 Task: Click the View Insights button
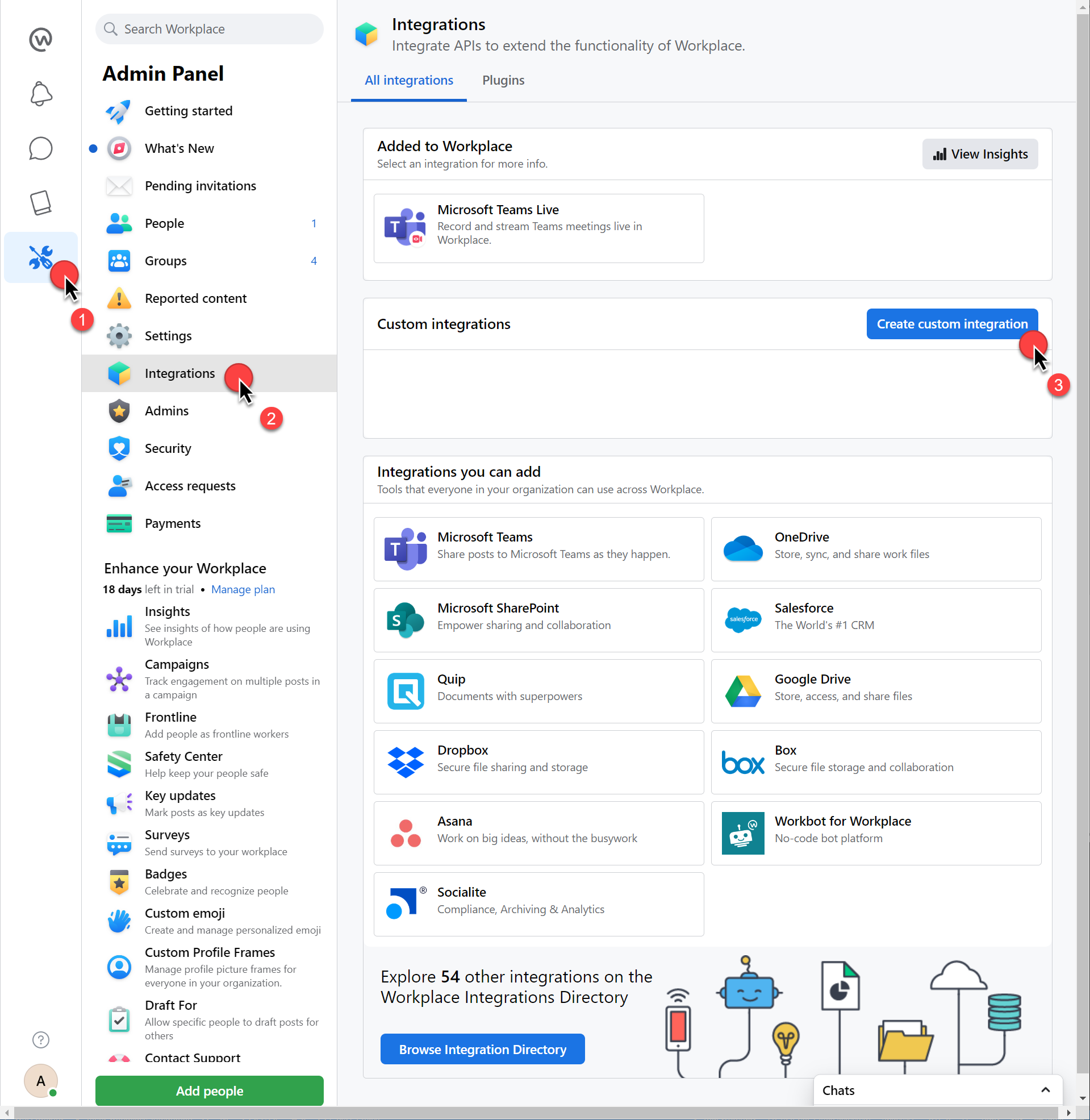click(x=979, y=154)
